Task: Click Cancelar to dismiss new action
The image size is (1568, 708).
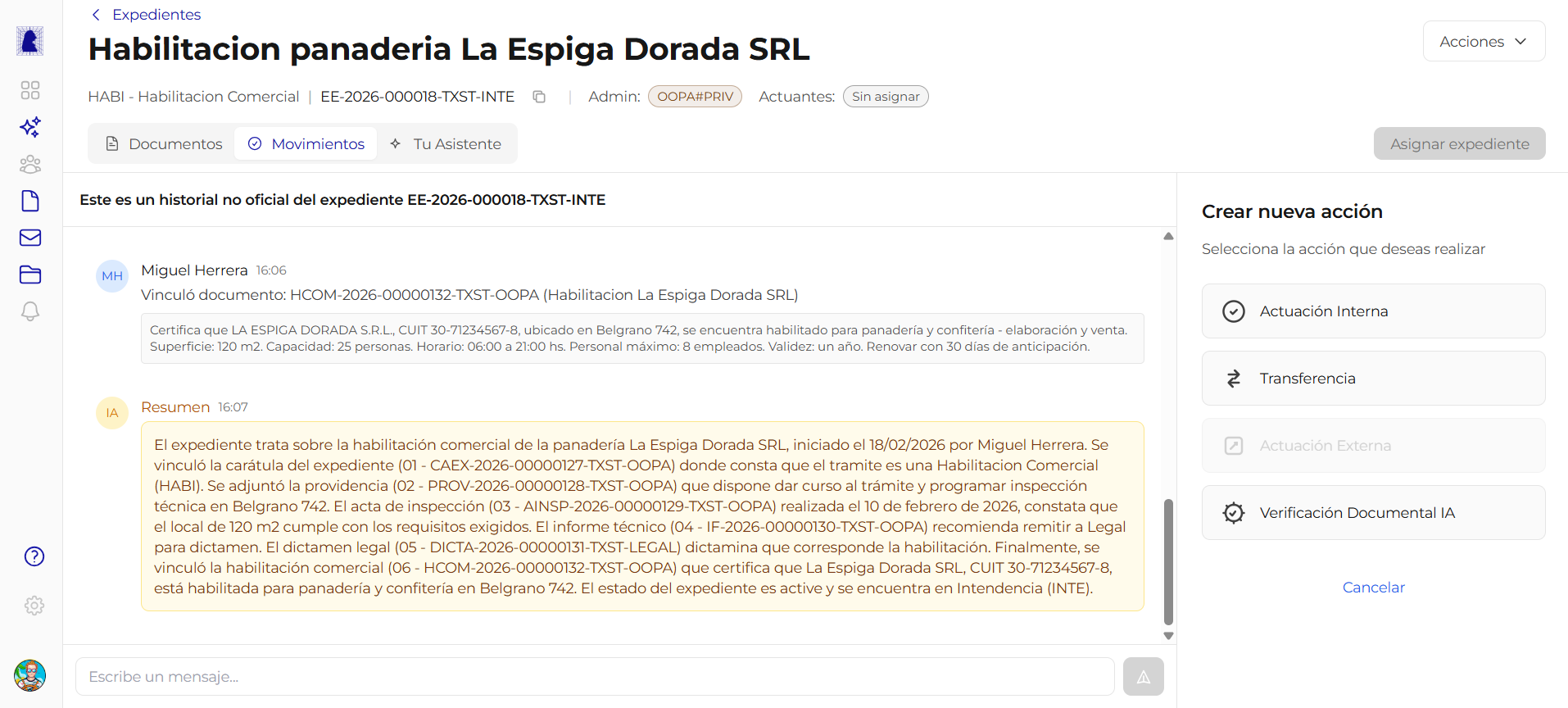Action: [x=1373, y=588]
